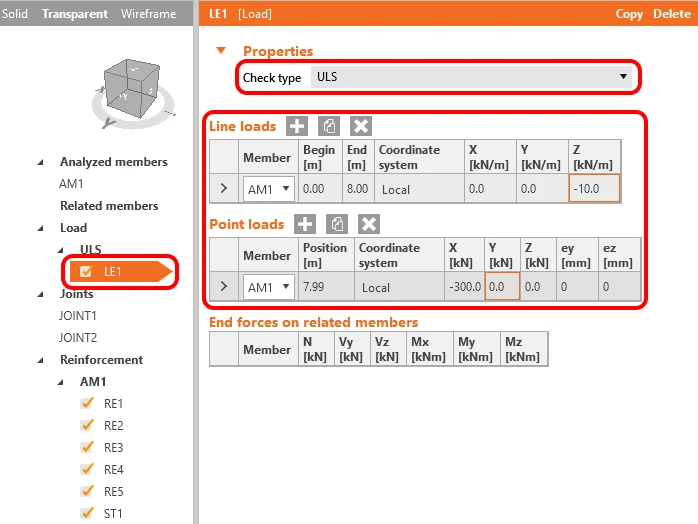Toggle the RE4 reinforcement checkbox
This screenshot has width=698, height=524.
point(87,469)
